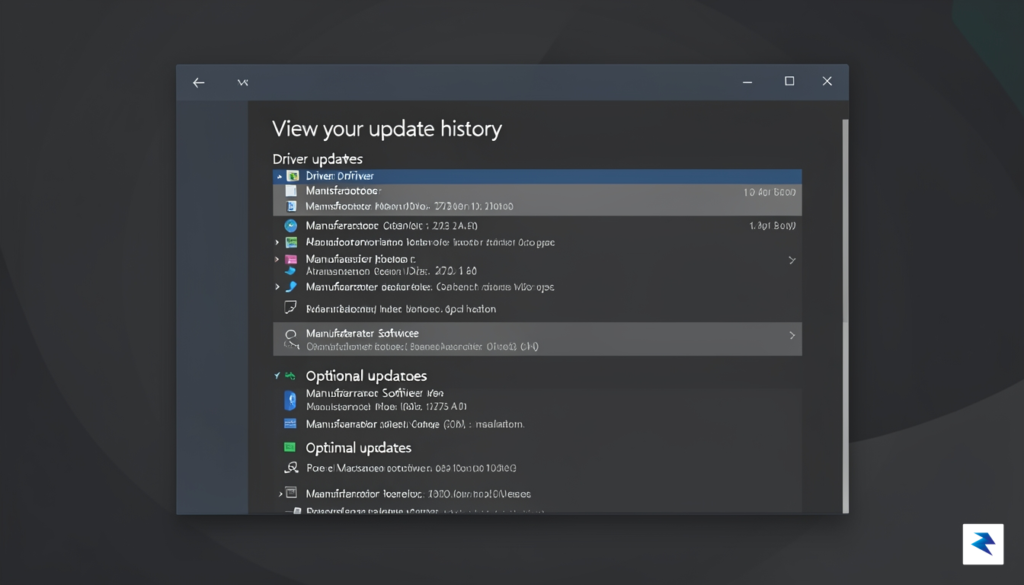
Task: Expand the box-icon row ending 'Mesaes'
Action: [280, 494]
